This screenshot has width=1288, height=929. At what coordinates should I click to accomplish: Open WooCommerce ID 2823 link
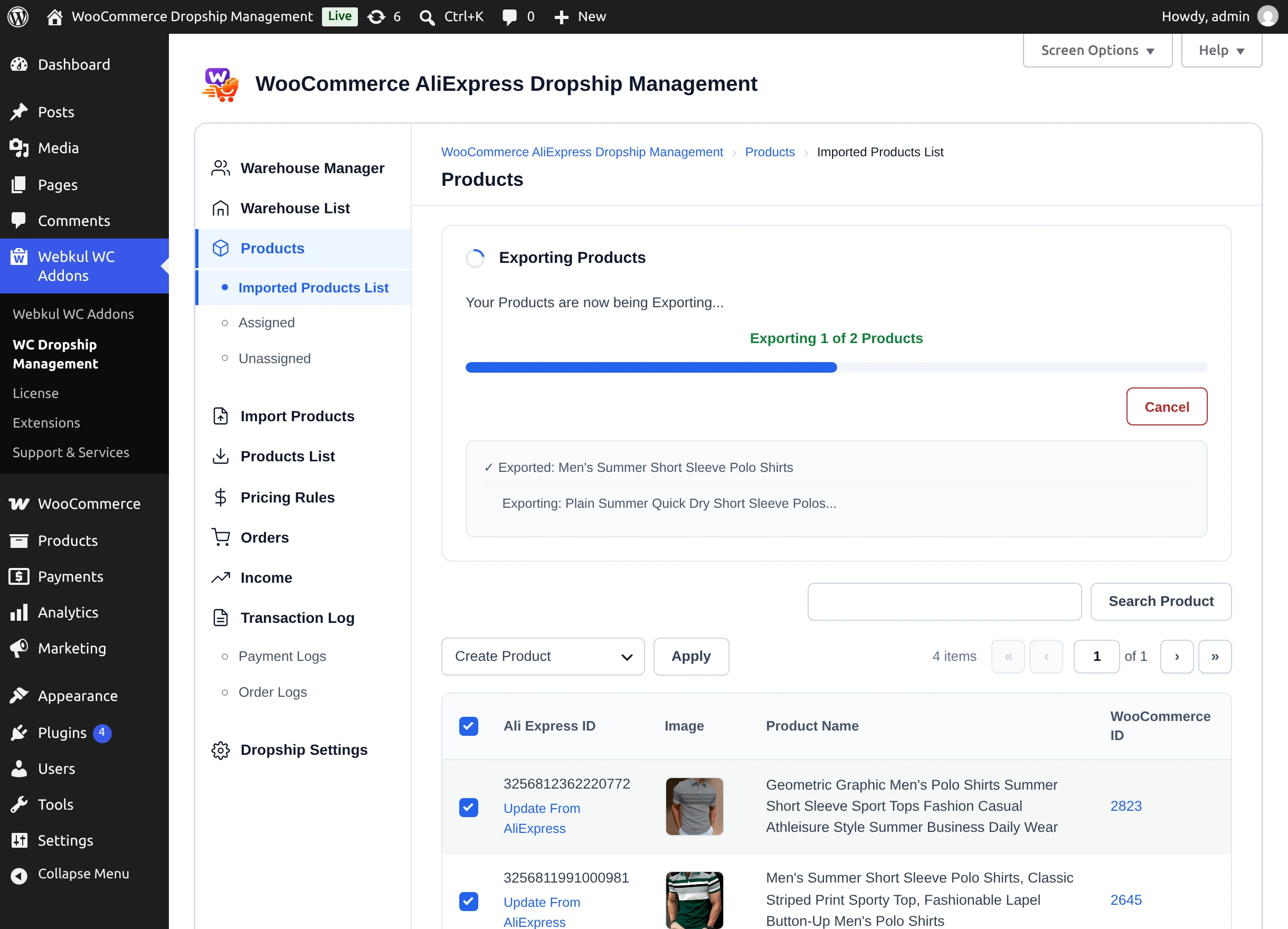(x=1125, y=806)
